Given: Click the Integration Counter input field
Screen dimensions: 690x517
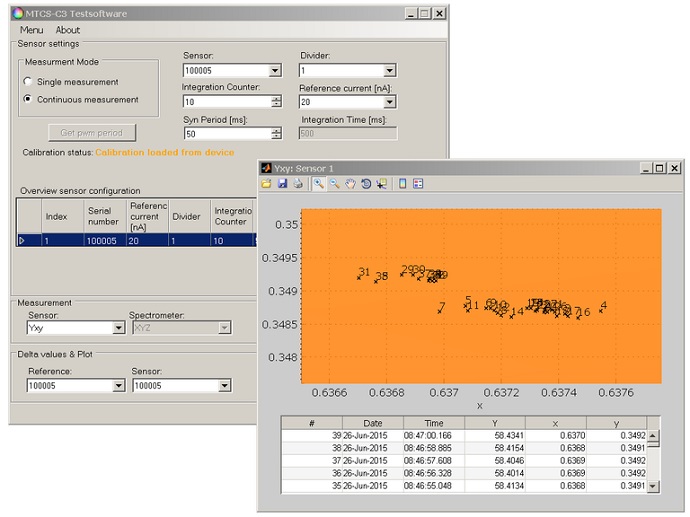Looking at the screenshot, I should [228, 102].
